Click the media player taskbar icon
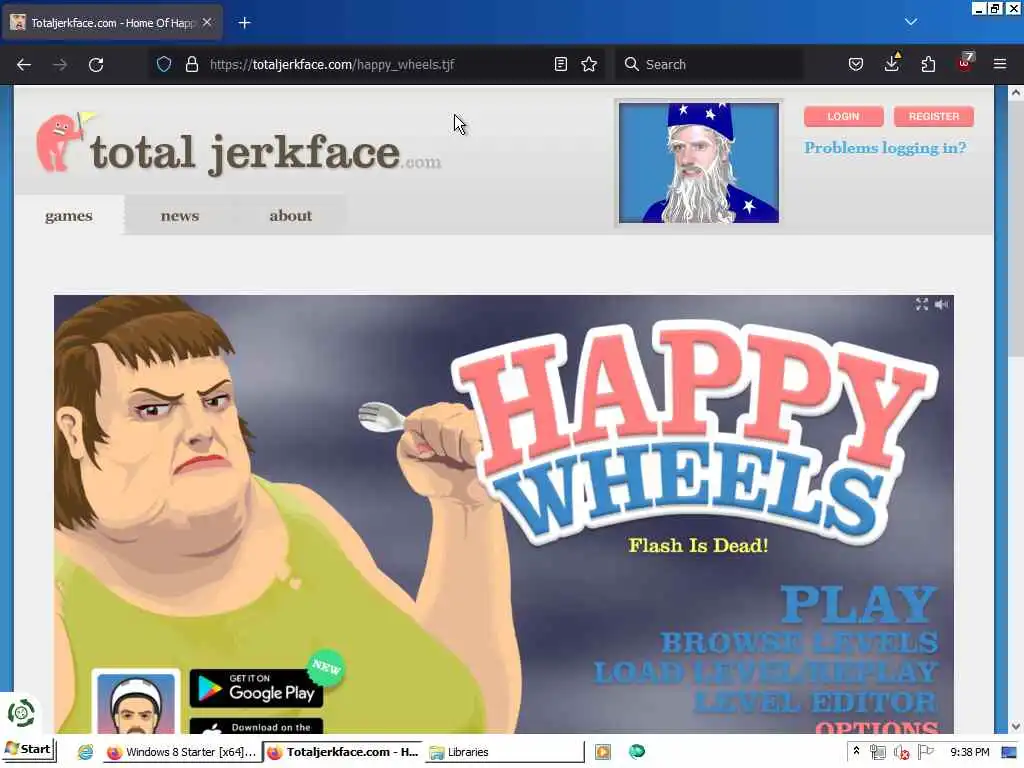 (x=603, y=752)
